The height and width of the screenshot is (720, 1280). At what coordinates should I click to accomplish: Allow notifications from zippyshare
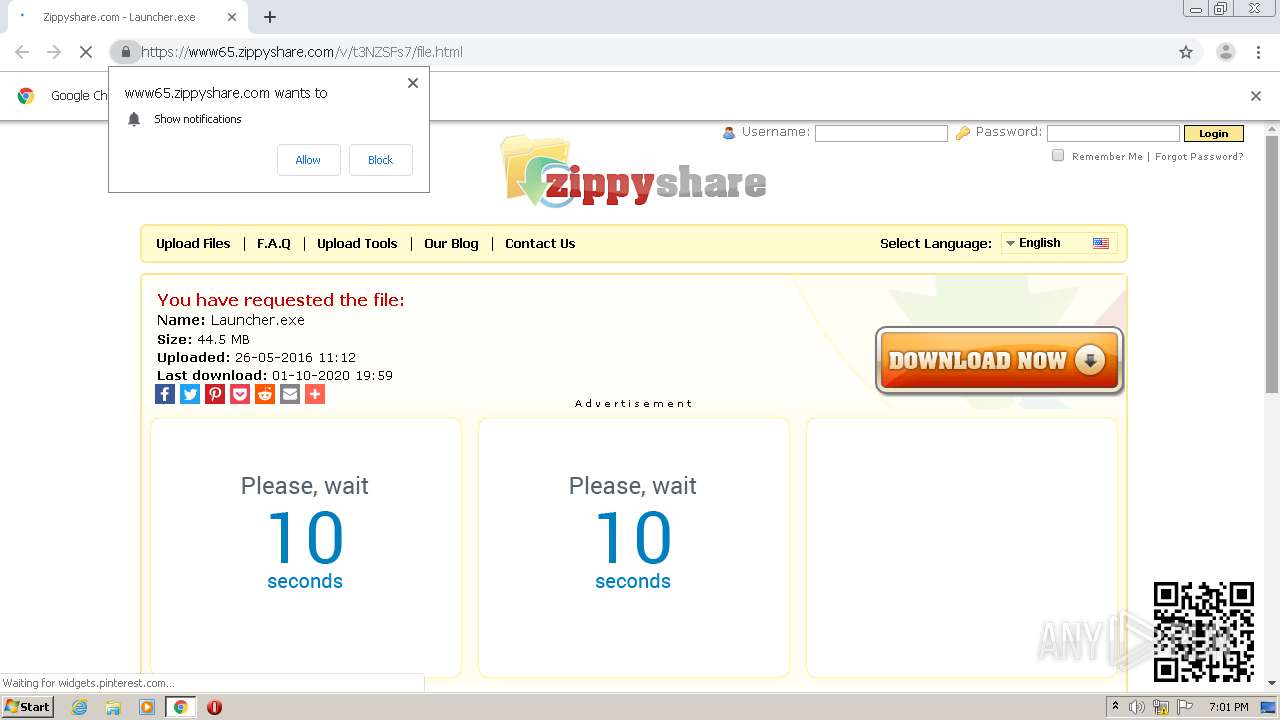pos(308,160)
